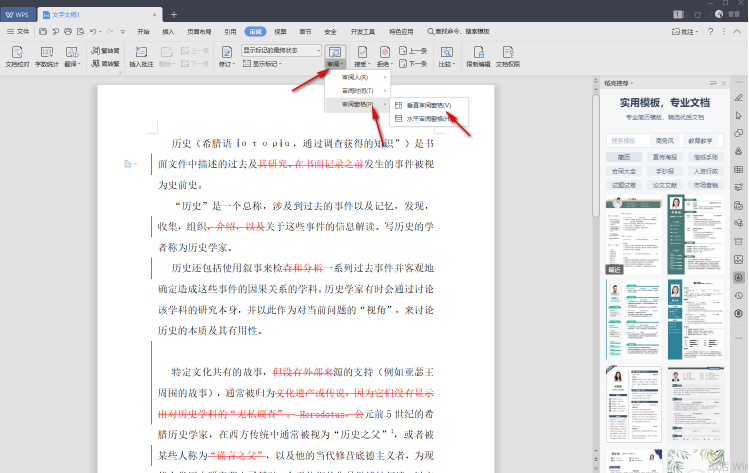Click the 插入批注 insert comment icon

pyautogui.click(x=142, y=53)
